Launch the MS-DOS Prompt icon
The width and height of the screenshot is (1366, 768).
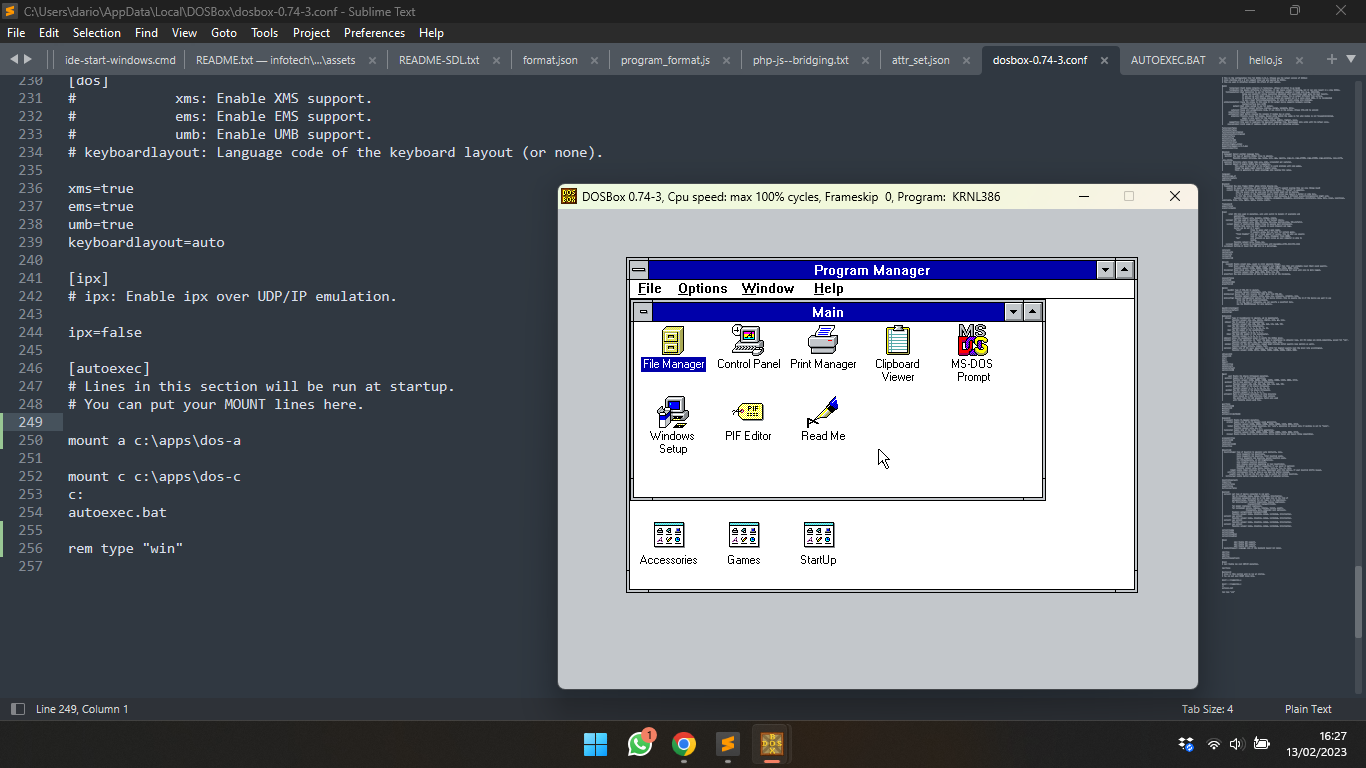973,354
